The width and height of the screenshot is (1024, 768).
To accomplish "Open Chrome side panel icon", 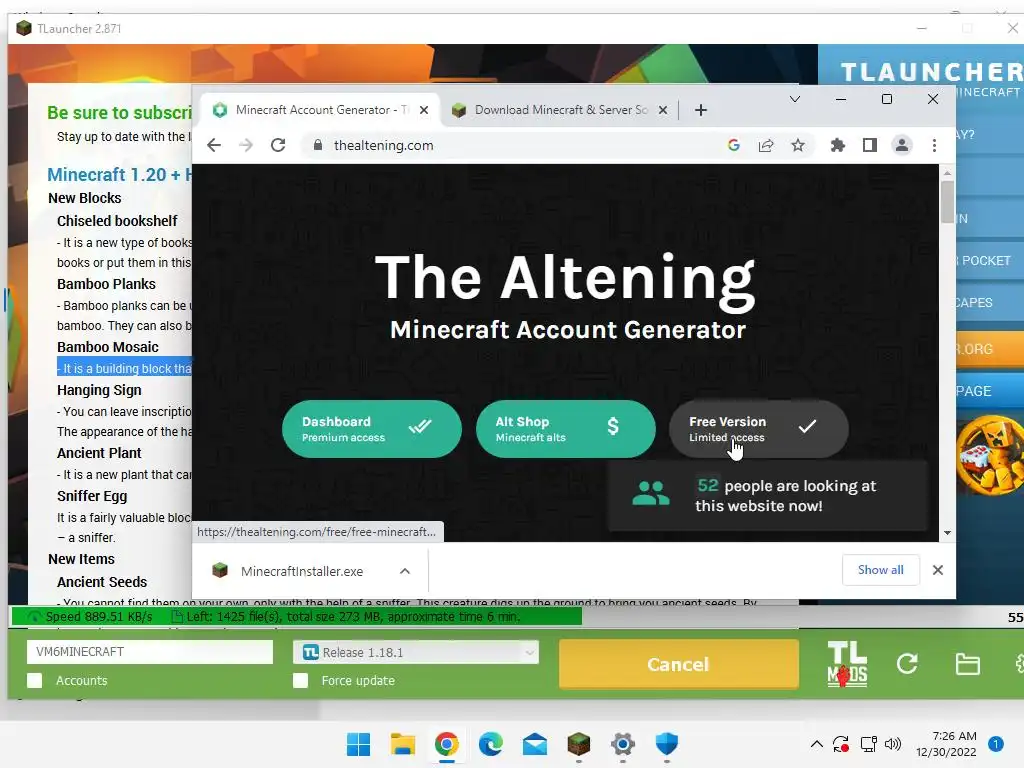I will click(870, 145).
